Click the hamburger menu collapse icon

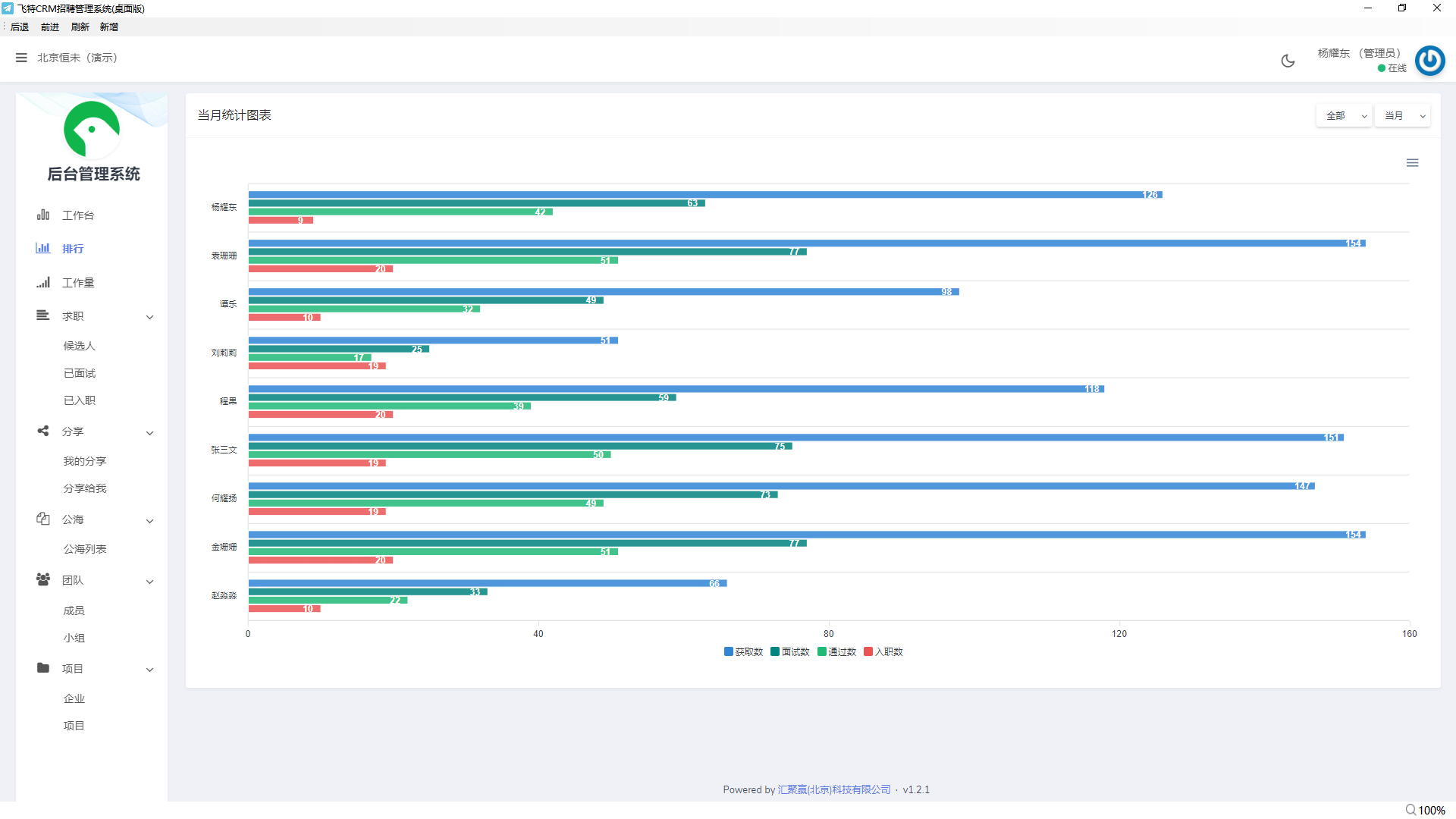point(21,58)
